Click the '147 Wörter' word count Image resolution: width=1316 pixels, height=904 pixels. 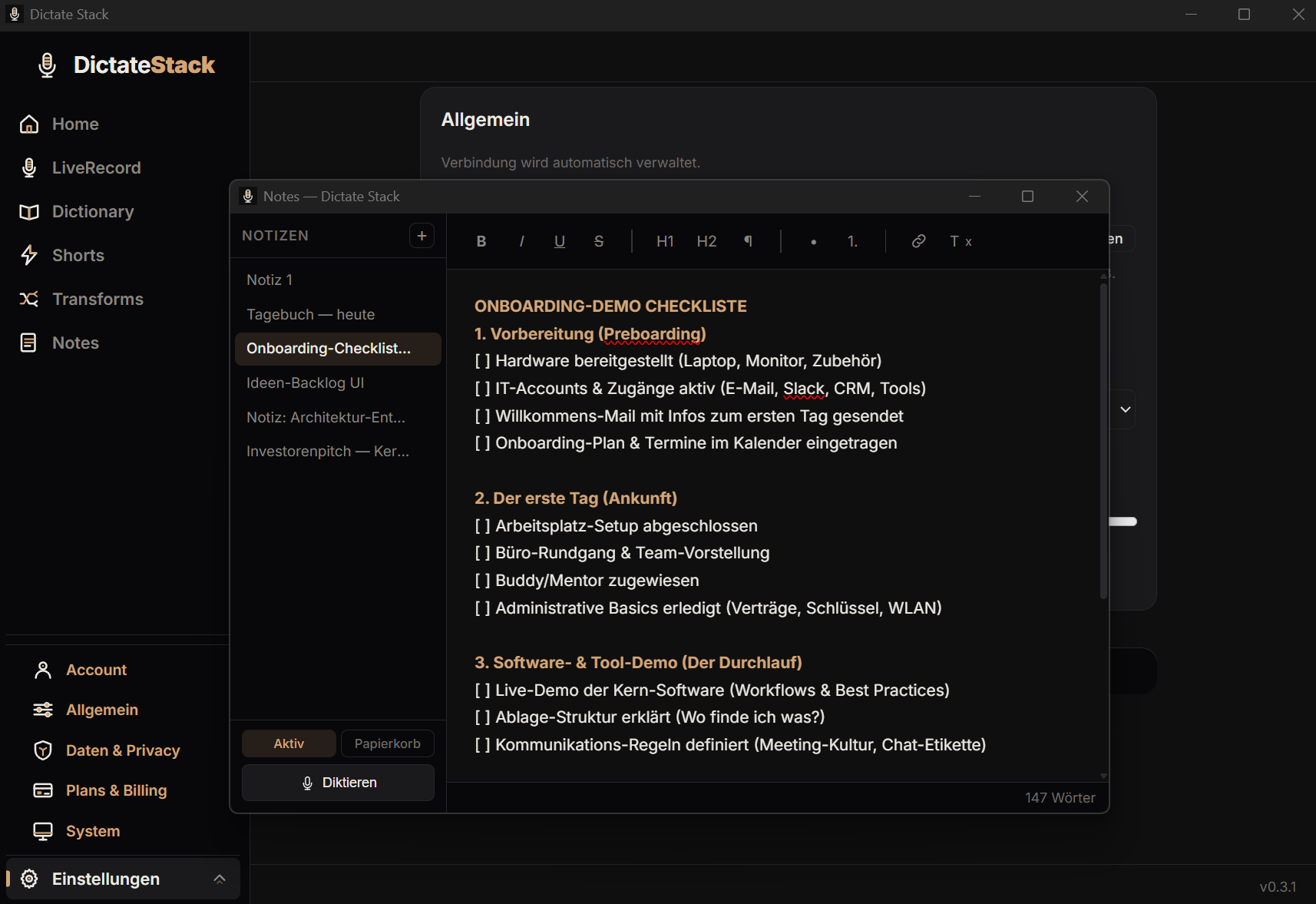(x=1060, y=798)
